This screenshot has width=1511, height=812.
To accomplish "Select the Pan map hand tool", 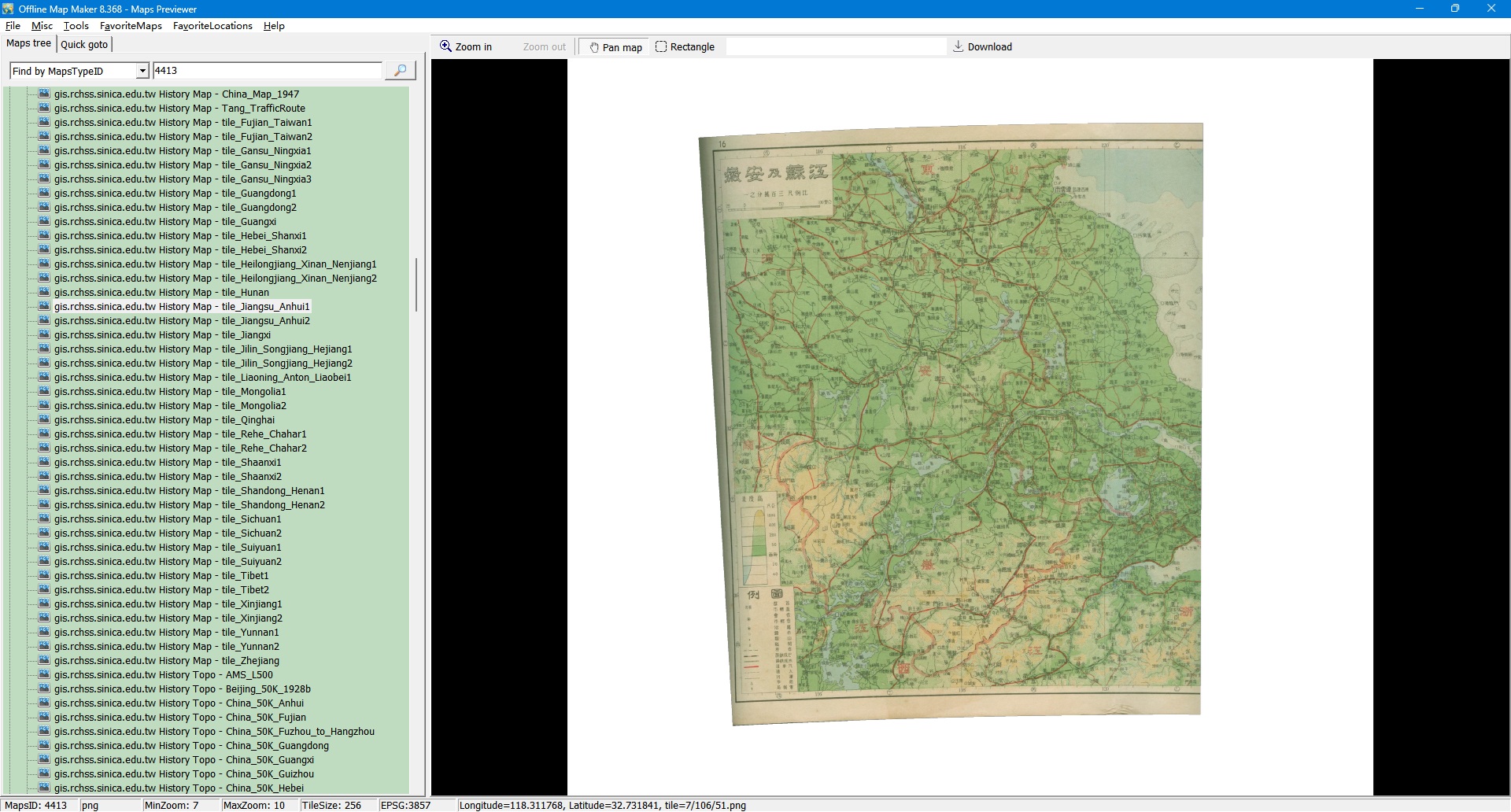I will click(615, 47).
